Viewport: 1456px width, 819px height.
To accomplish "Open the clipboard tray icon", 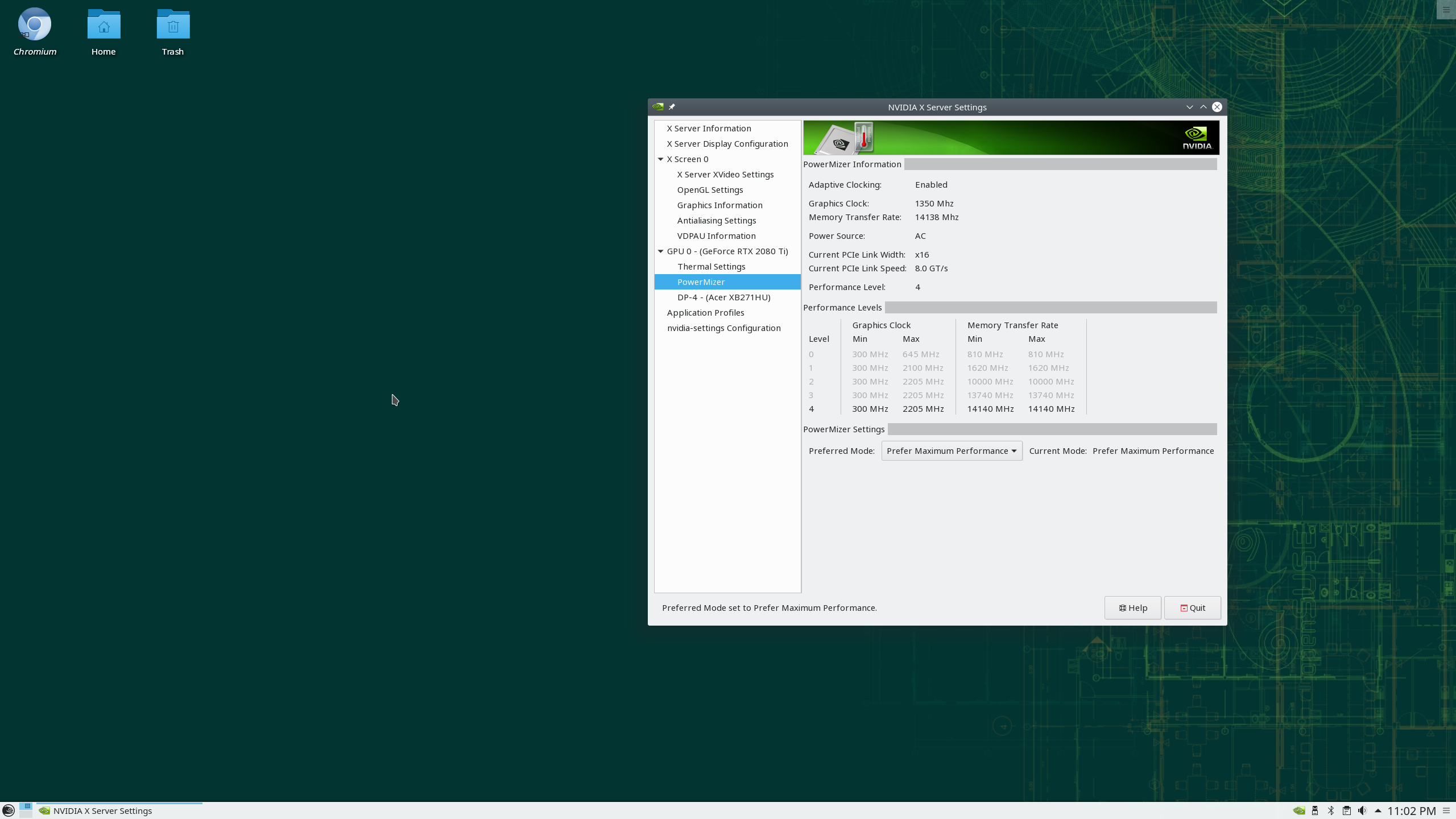I will tap(1346, 810).
